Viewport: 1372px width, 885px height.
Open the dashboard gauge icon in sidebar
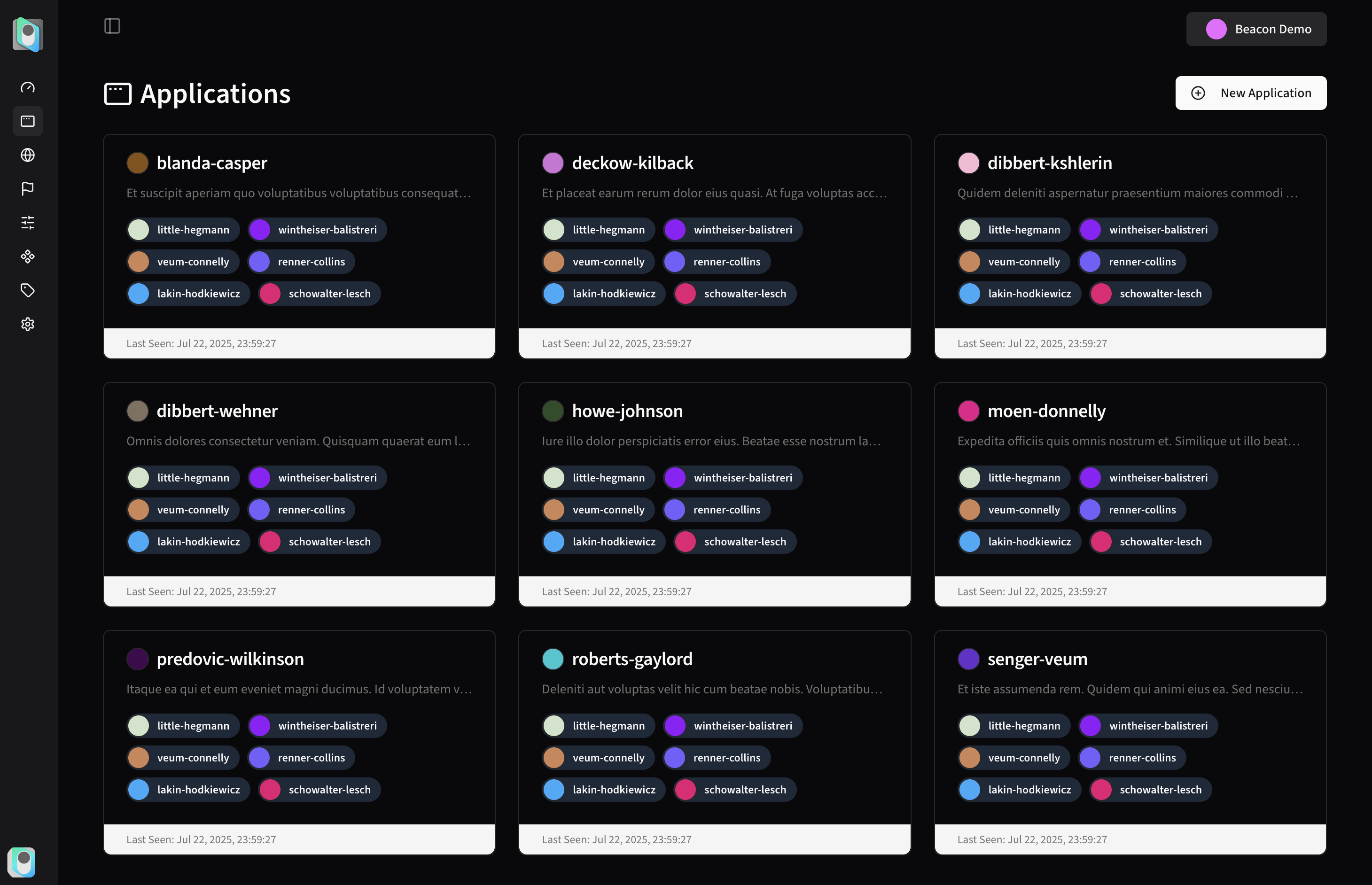(x=28, y=87)
